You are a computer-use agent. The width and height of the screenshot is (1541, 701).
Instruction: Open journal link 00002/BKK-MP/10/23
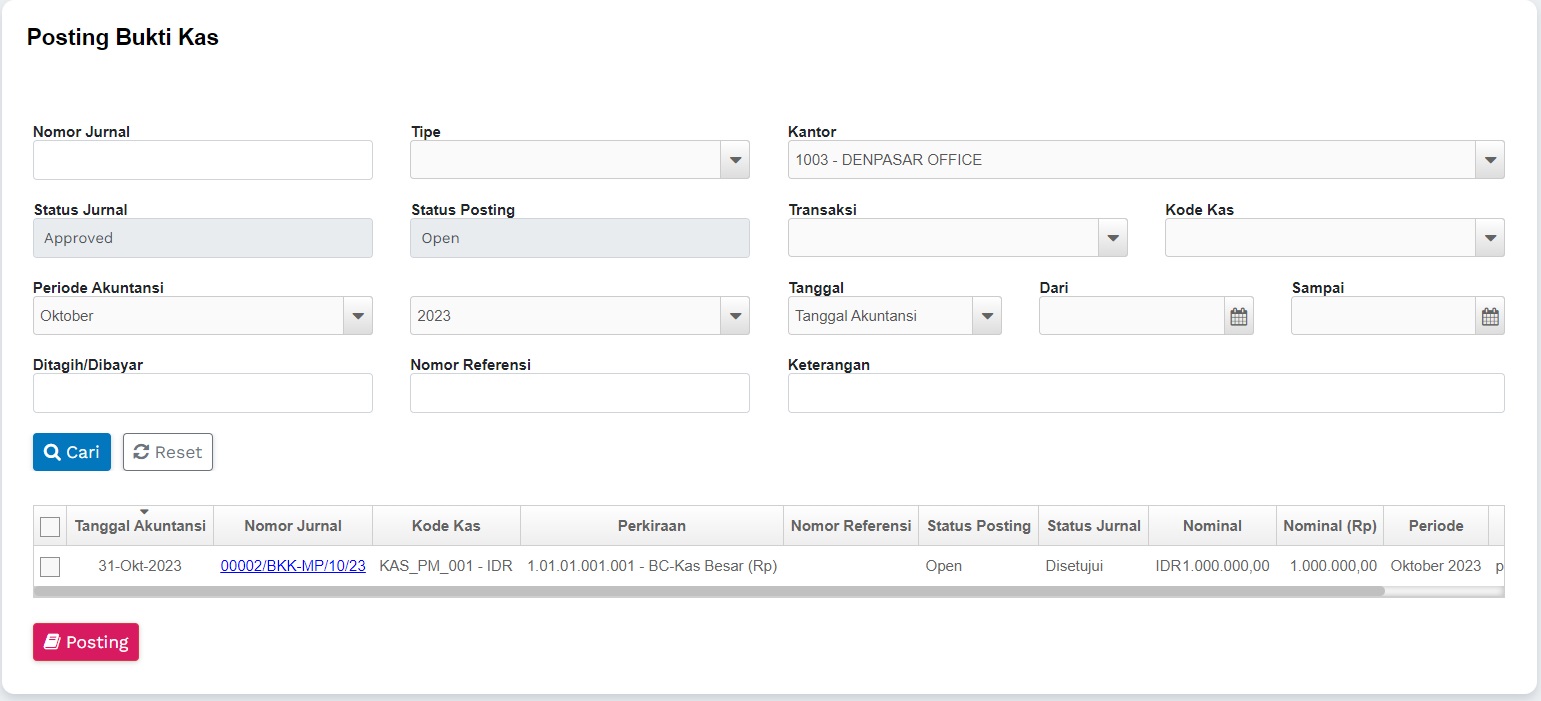[x=293, y=566]
